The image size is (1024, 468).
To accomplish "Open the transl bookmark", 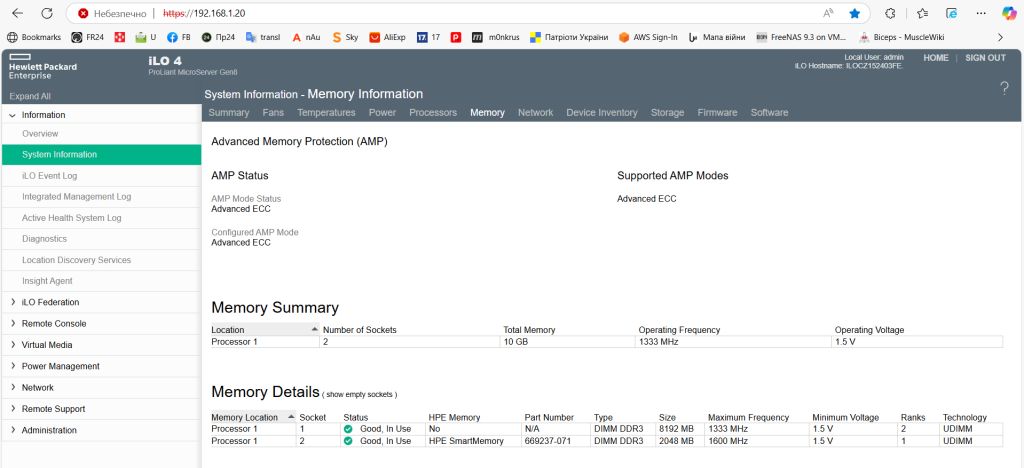I will [263, 37].
